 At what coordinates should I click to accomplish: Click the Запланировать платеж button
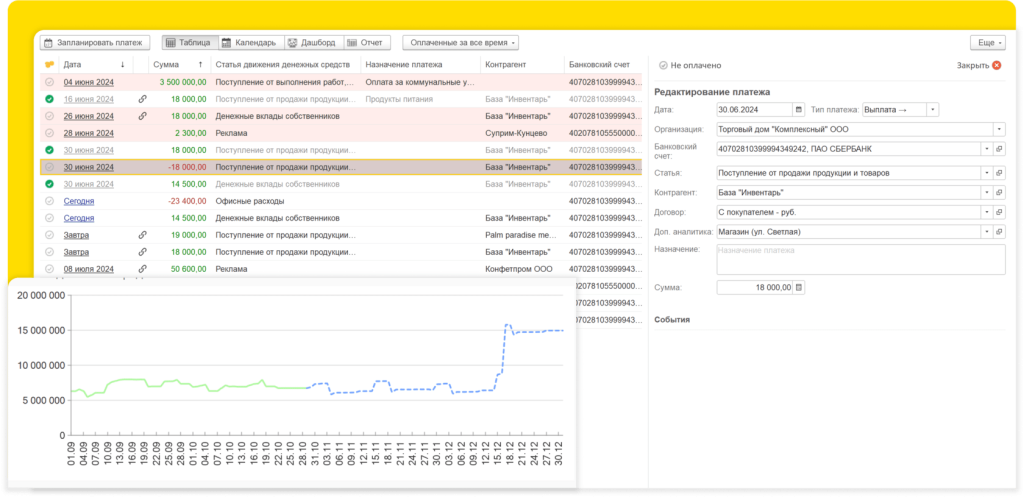(95, 42)
